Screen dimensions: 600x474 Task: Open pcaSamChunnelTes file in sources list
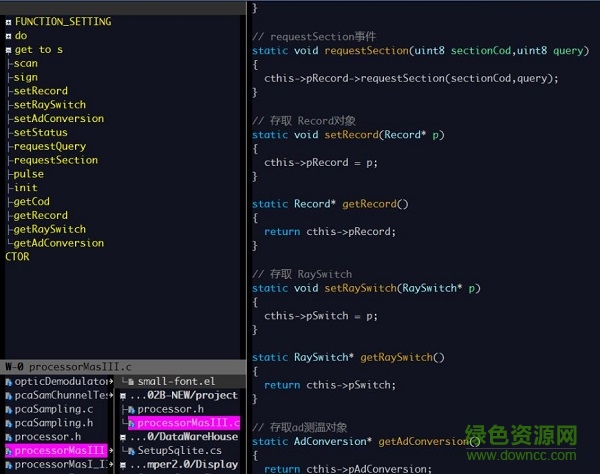click(62, 395)
